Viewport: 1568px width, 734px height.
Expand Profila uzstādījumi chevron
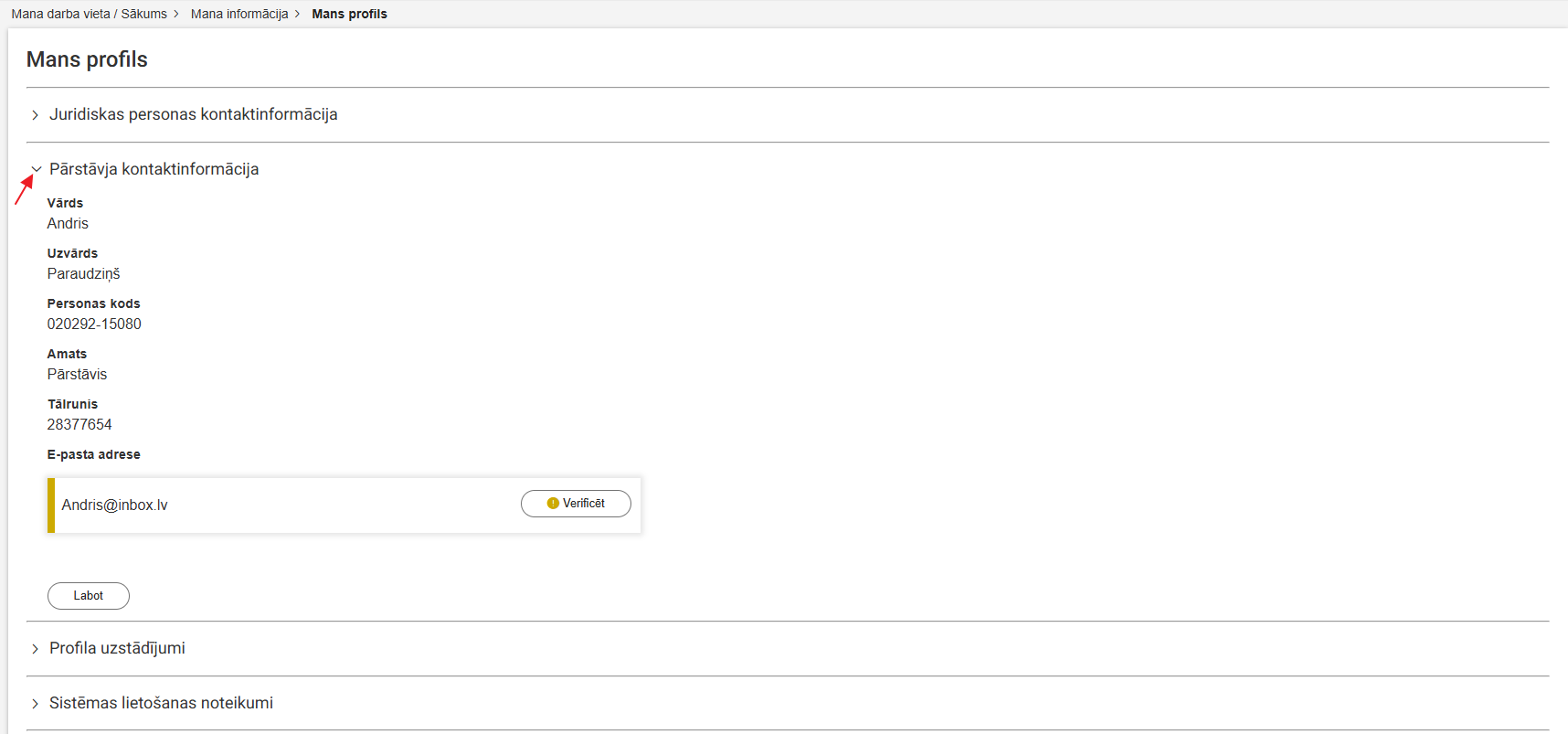coord(35,649)
